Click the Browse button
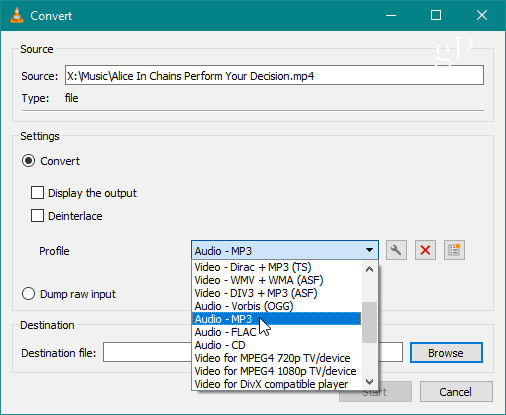The height and width of the screenshot is (415, 506). click(446, 353)
